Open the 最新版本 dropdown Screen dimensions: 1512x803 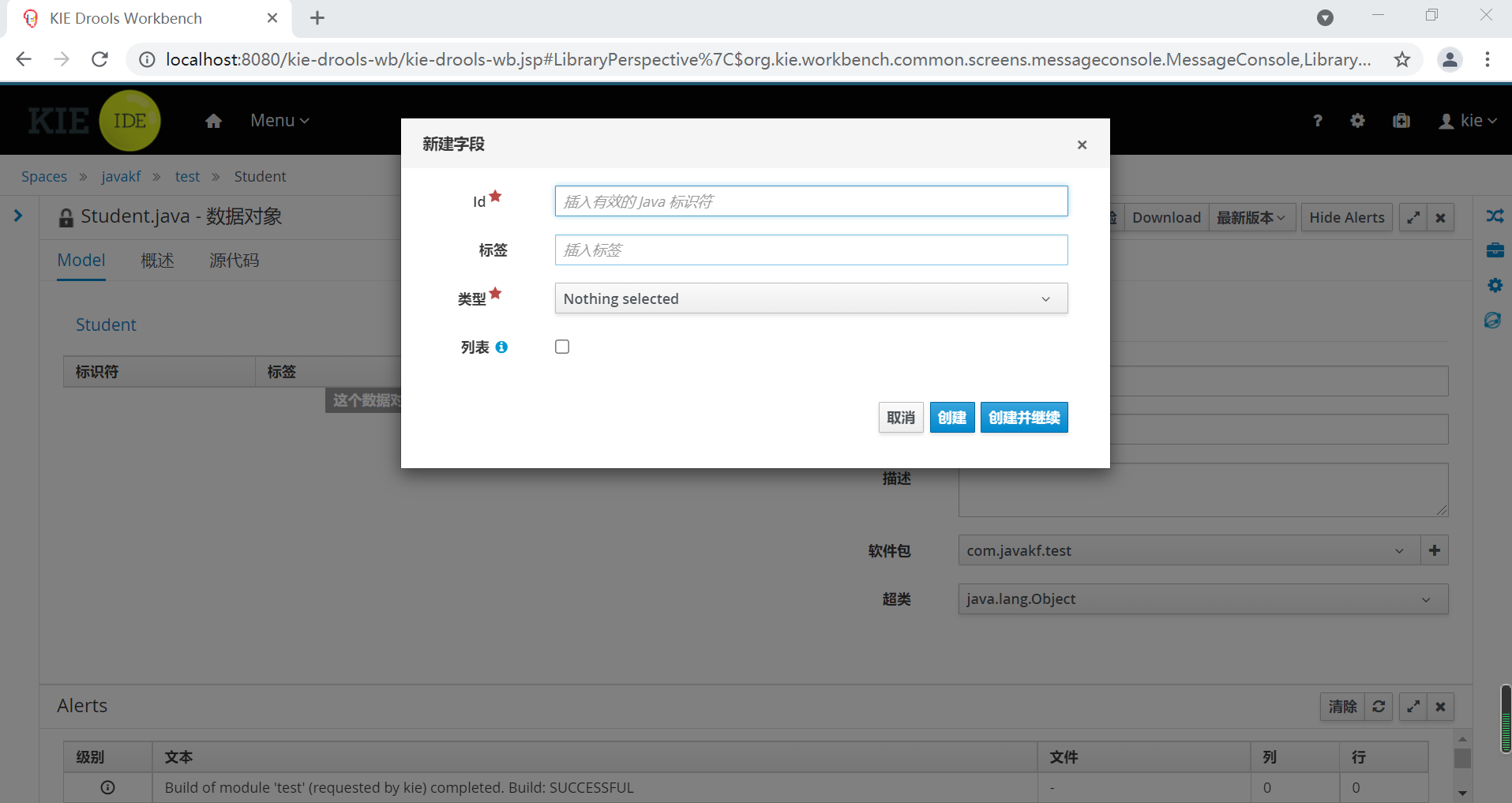coord(1251,217)
